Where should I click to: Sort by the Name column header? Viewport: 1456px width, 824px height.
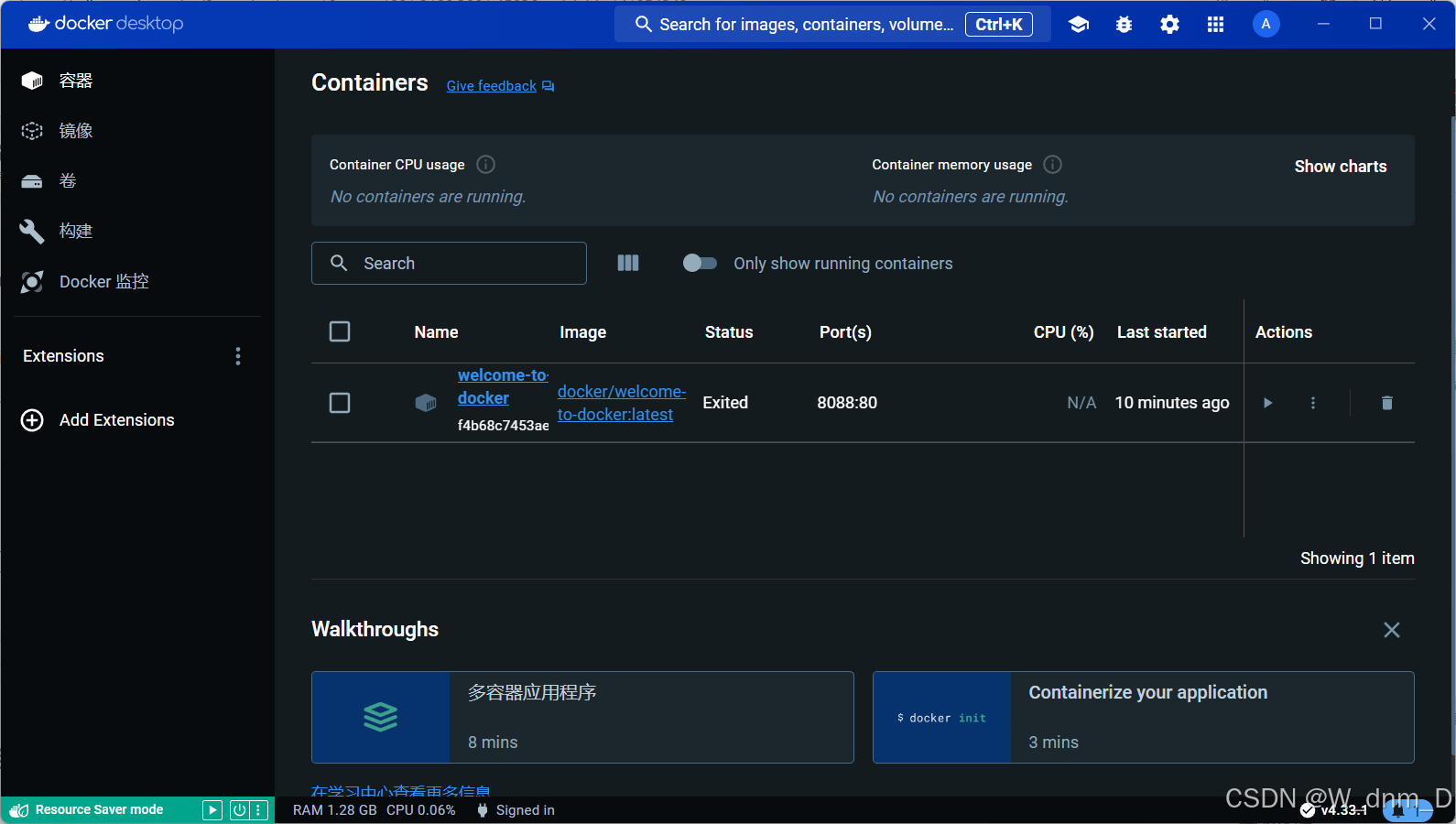pyautogui.click(x=436, y=332)
